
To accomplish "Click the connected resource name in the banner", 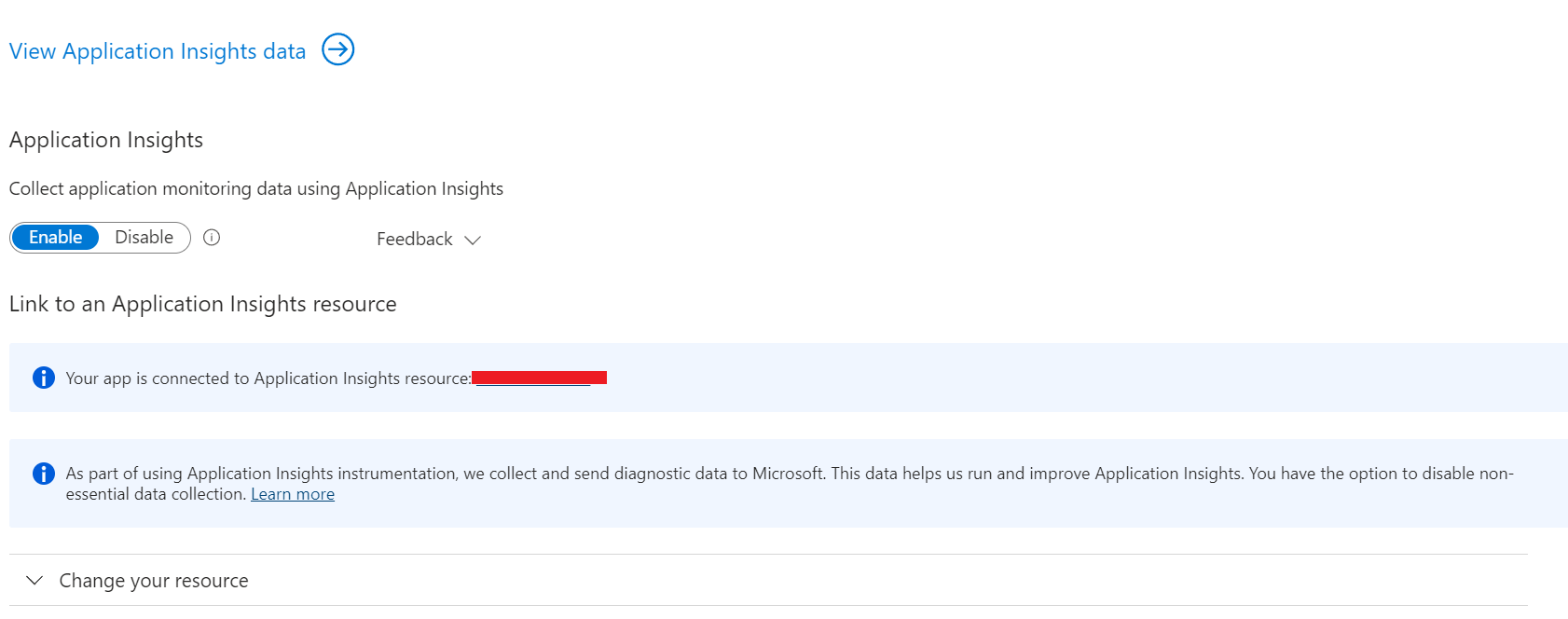I will (x=539, y=378).
